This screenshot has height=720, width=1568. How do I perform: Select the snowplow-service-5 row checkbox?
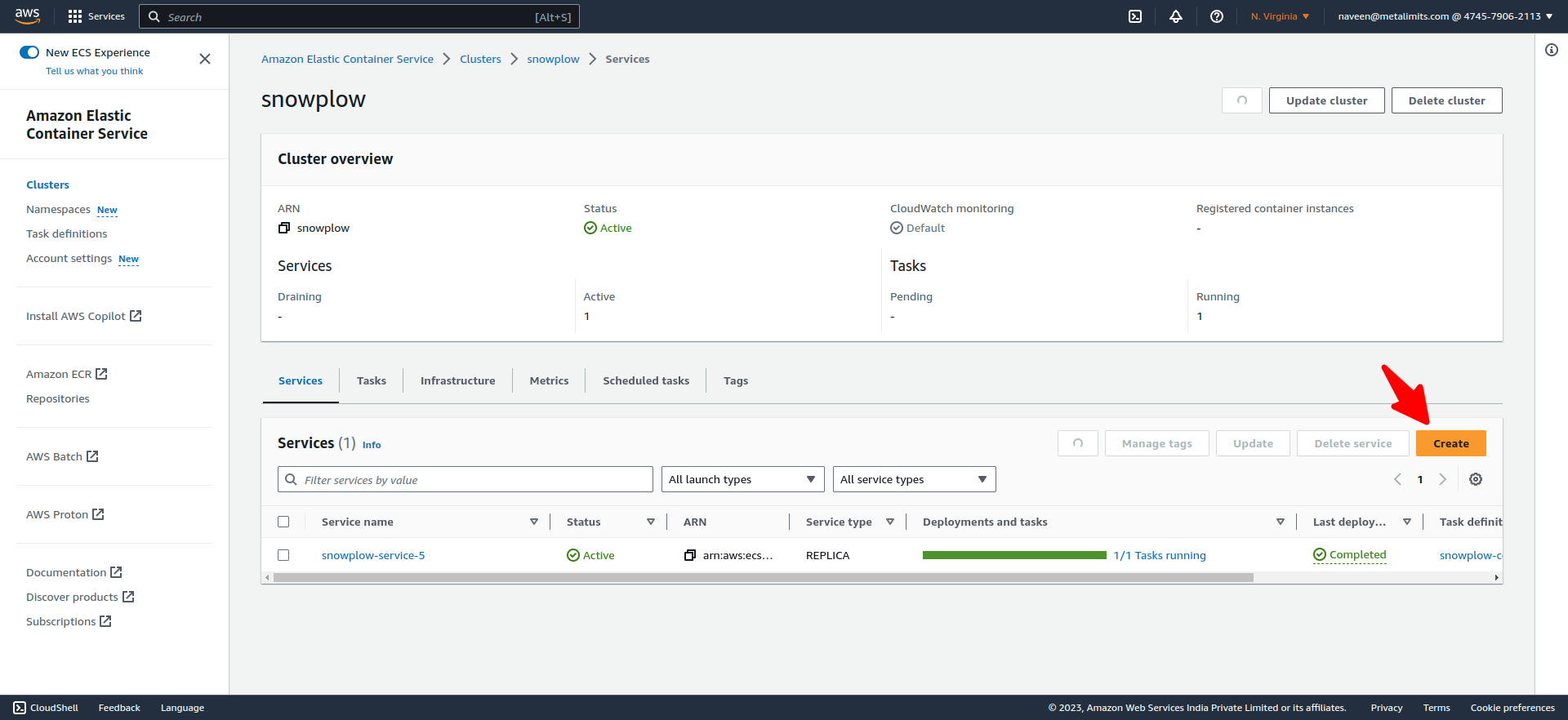pos(283,555)
